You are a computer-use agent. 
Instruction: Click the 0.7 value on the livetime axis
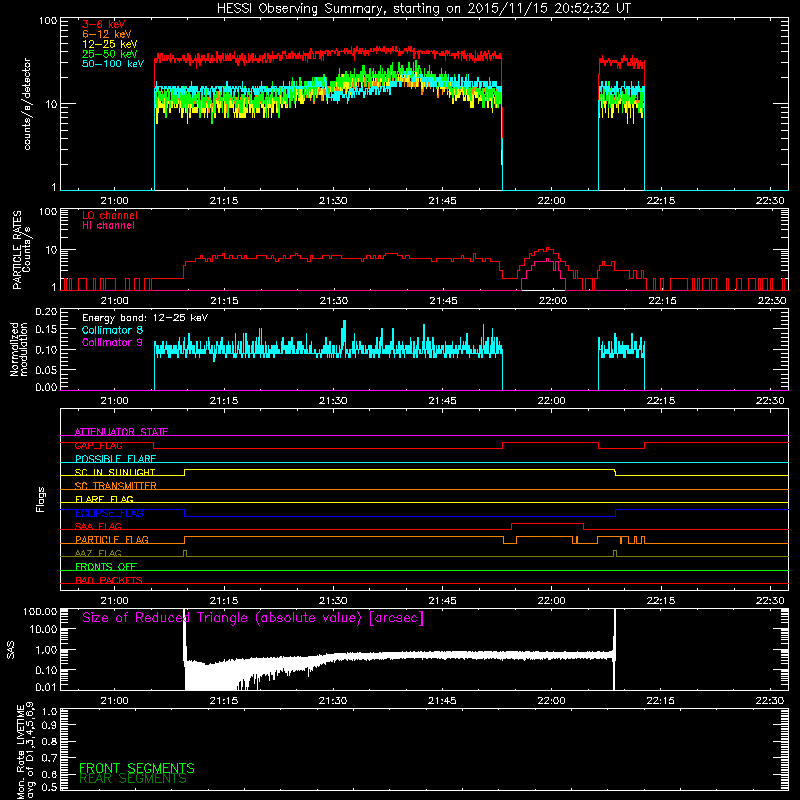pos(49,758)
